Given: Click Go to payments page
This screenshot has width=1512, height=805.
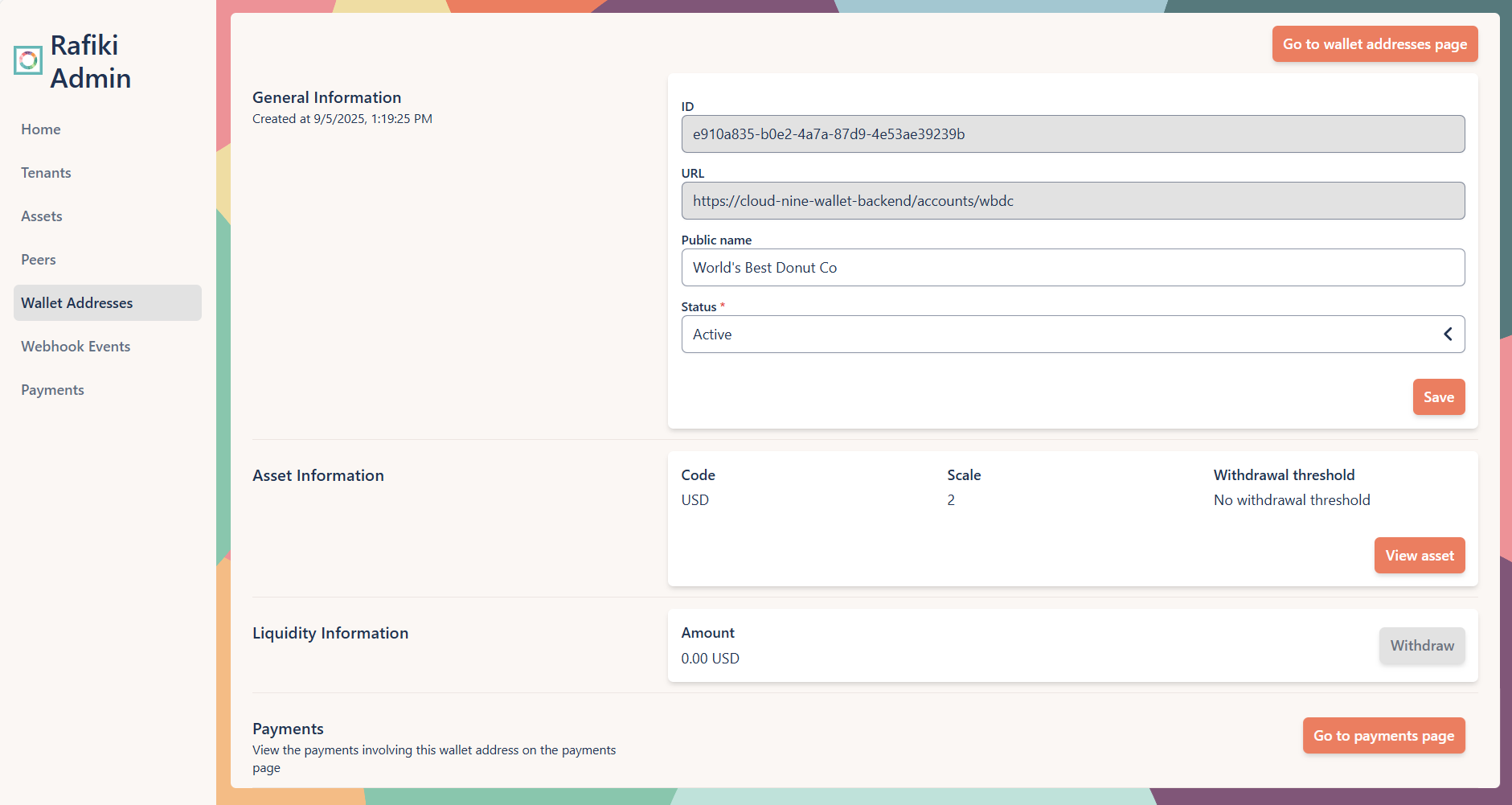Looking at the screenshot, I should click(1383, 735).
